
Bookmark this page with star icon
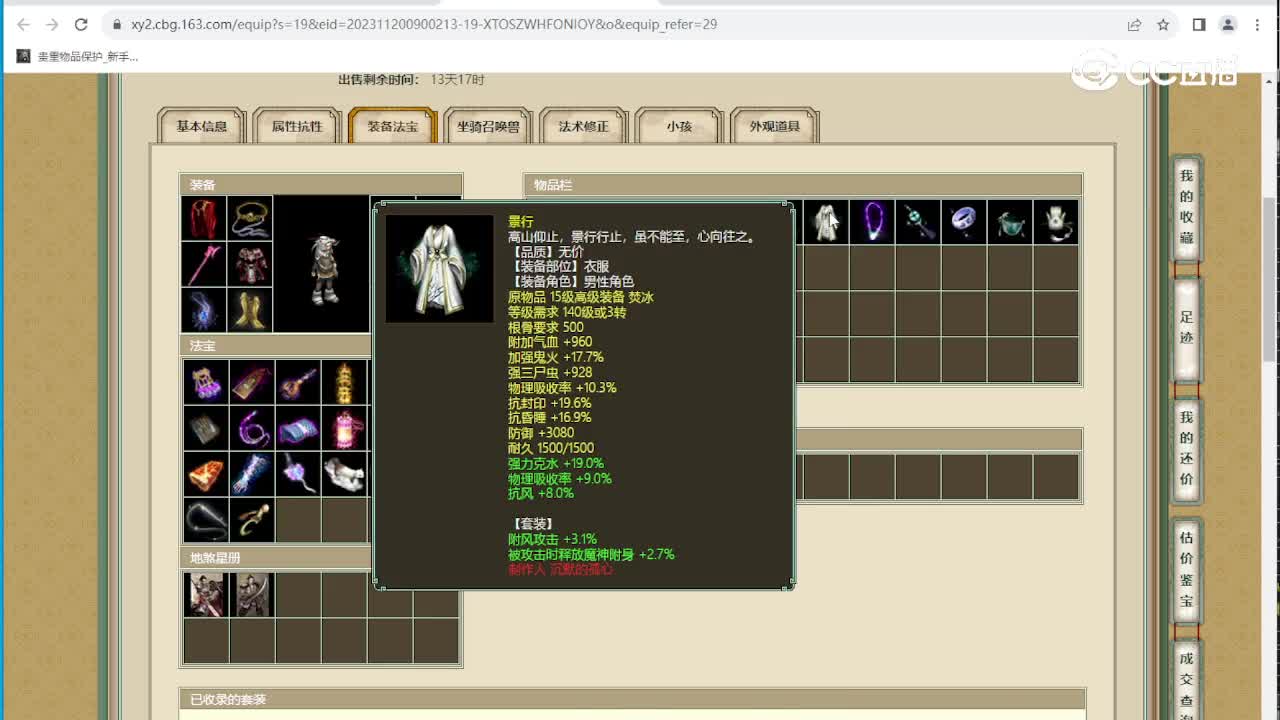1163,24
